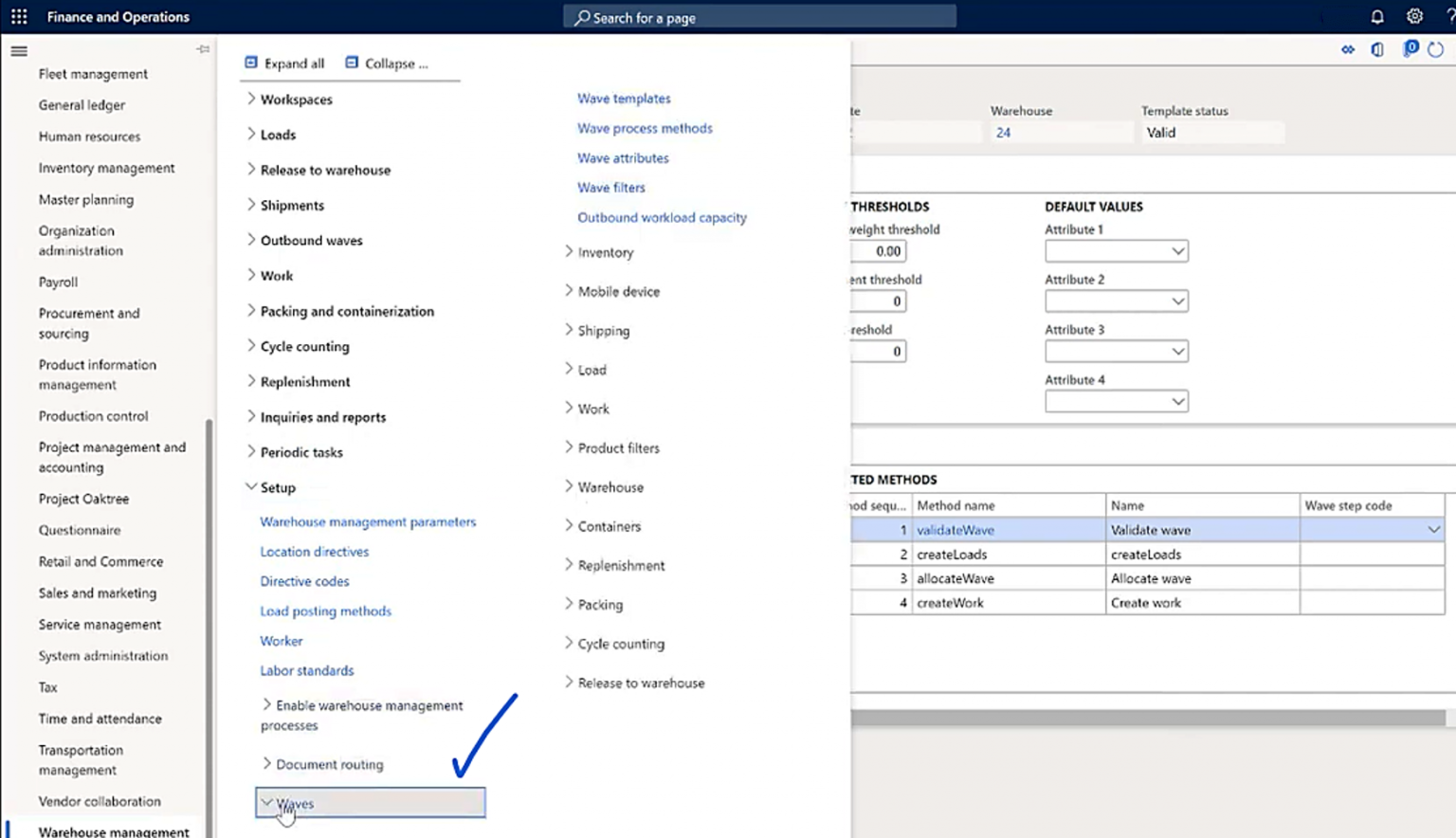Open Production control module

pyautogui.click(x=93, y=416)
